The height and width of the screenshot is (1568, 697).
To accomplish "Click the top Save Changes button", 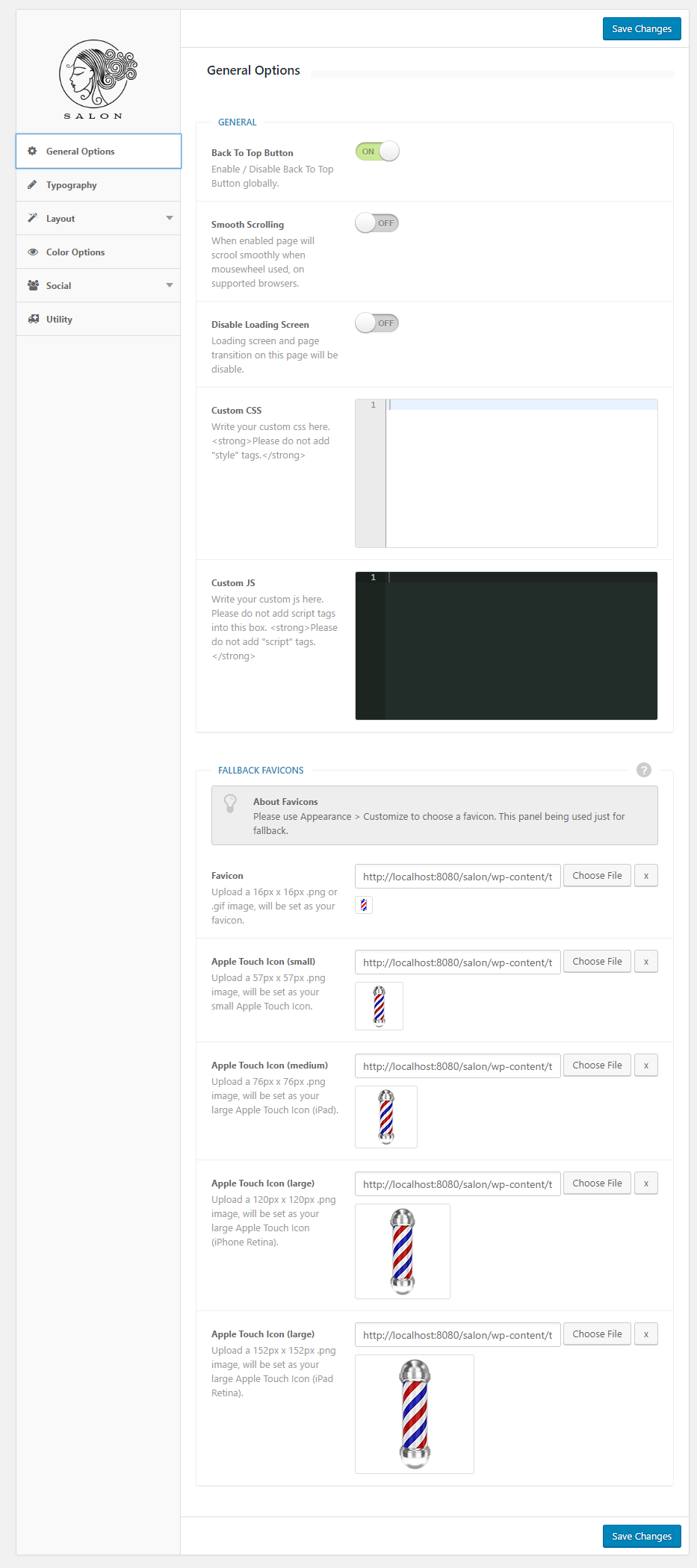I will (x=641, y=29).
